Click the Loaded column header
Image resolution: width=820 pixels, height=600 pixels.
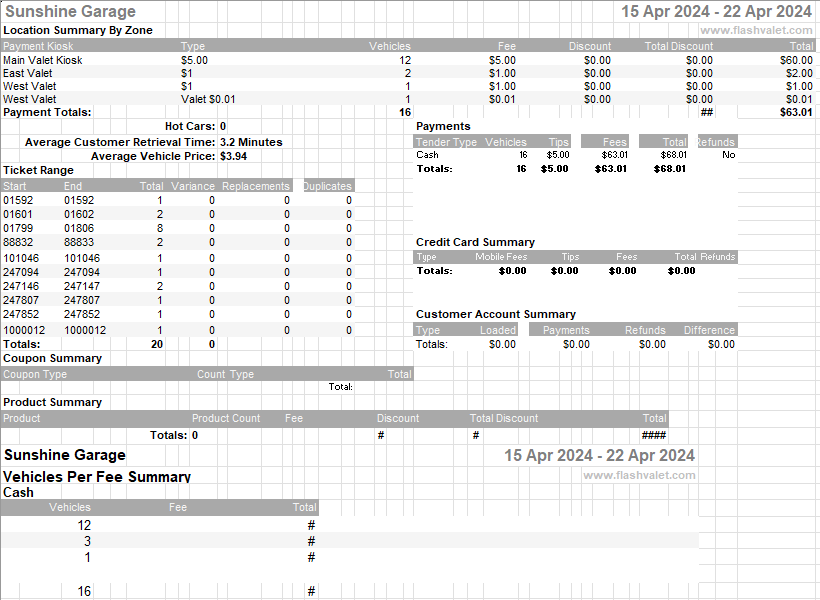click(498, 330)
